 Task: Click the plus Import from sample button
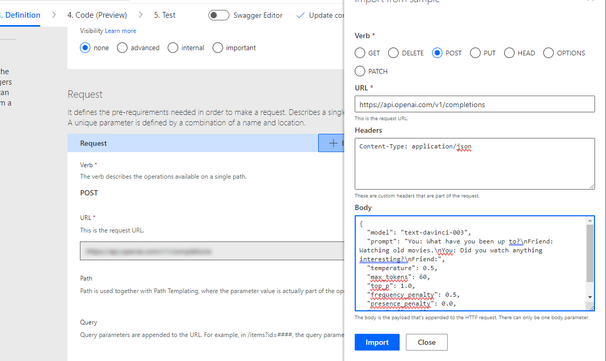point(331,143)
